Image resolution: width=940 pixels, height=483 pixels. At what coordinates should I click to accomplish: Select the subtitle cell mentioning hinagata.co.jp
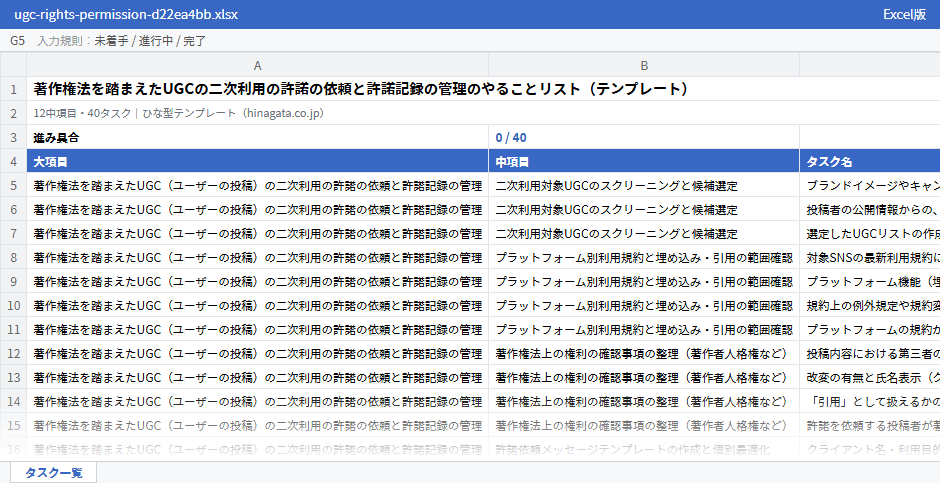483,113
